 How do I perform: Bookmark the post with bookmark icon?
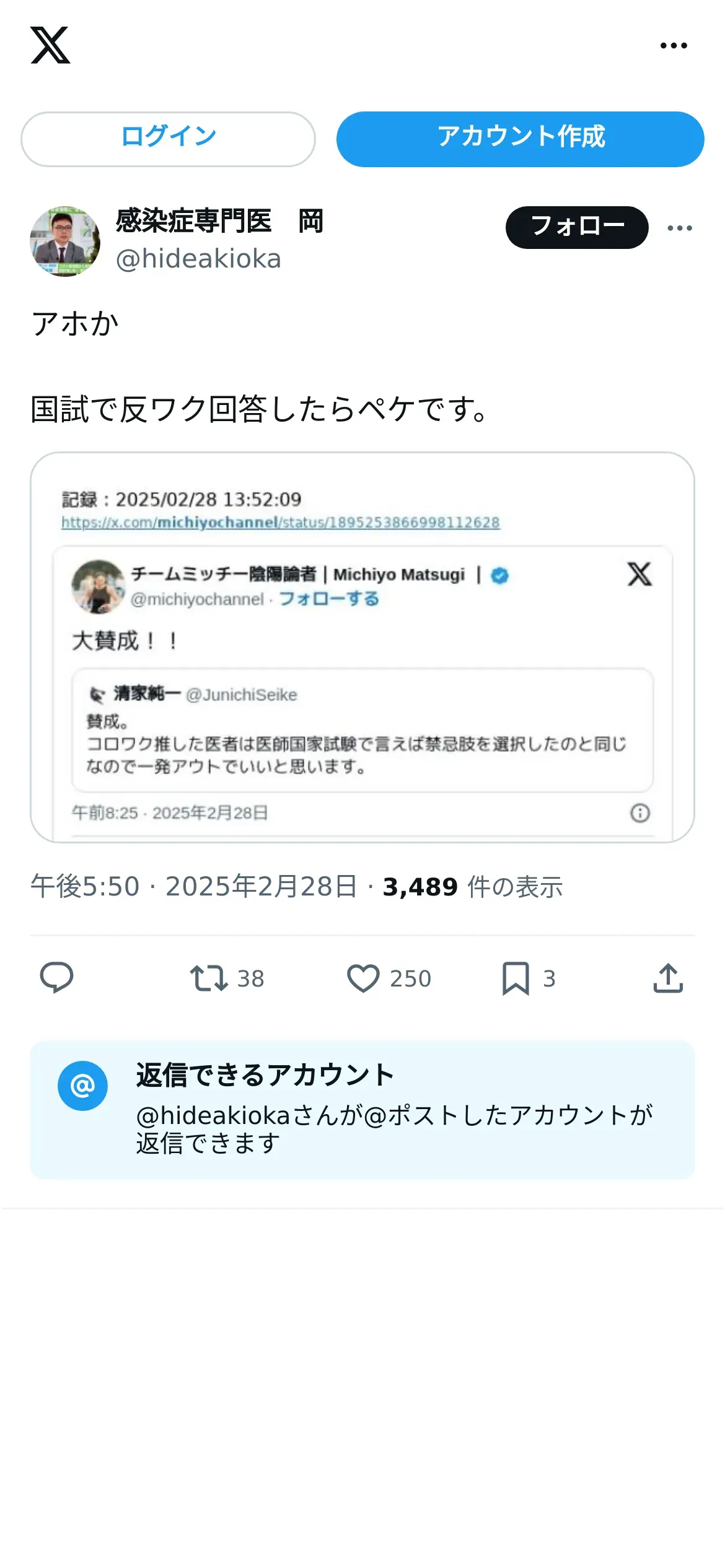pyautogui.click(x=516, y=978)
